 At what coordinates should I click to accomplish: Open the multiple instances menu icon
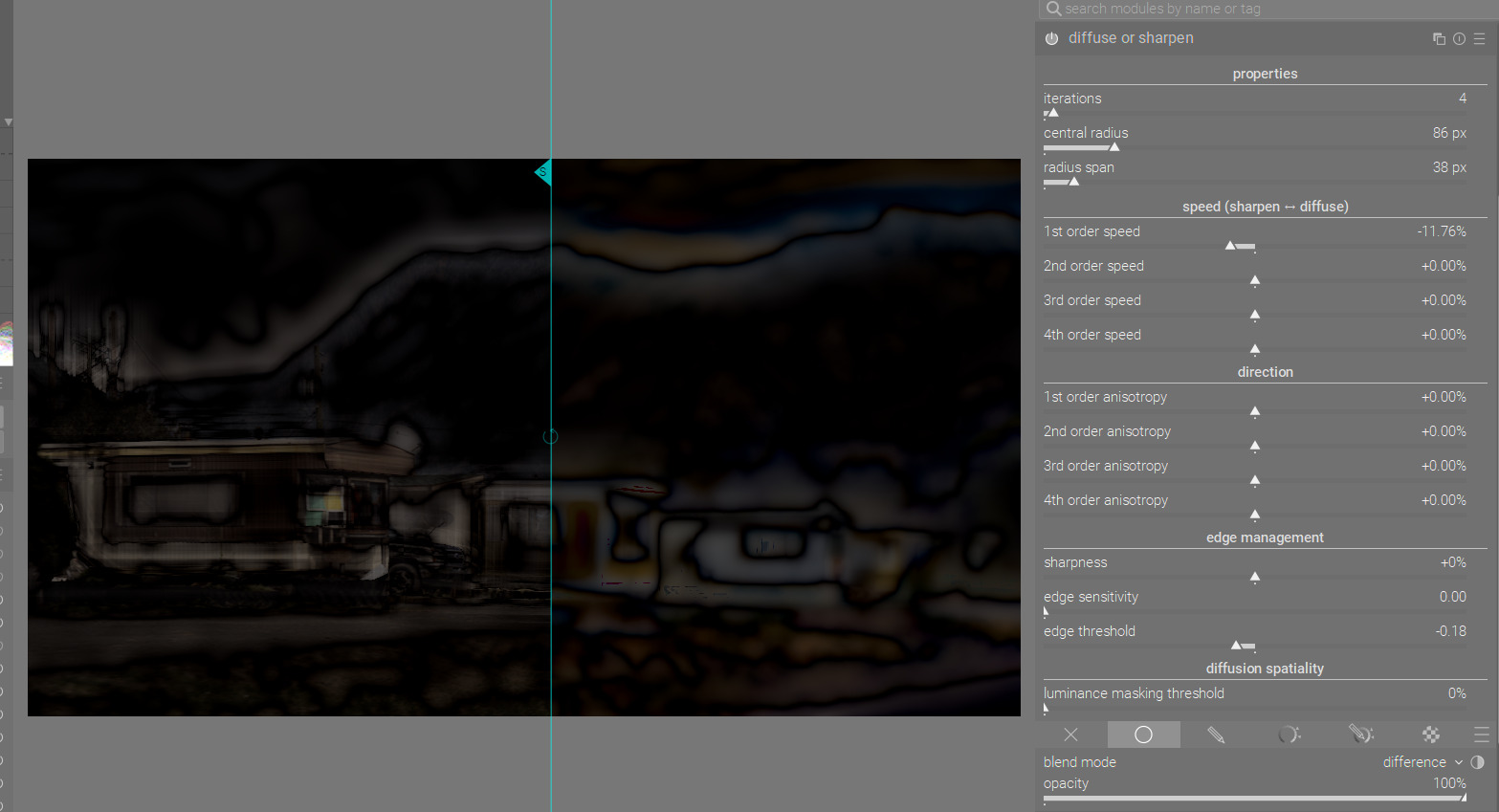pyautogui.click(x=1439, y=39)
